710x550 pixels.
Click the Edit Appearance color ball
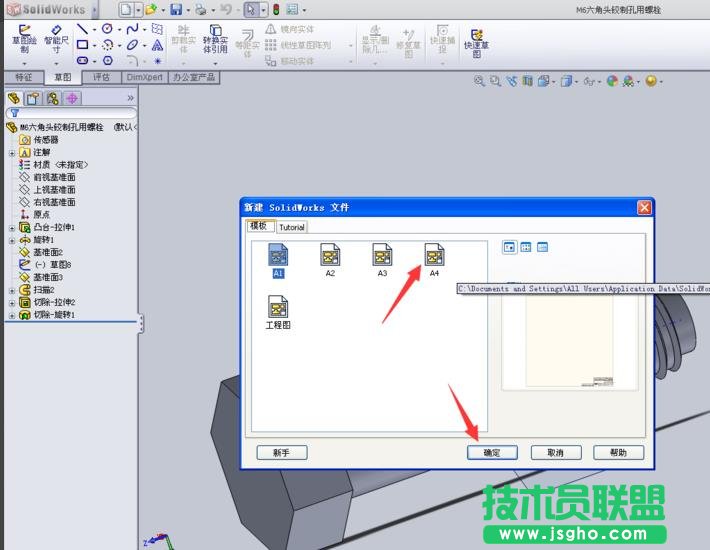click(x=612, y=81)
